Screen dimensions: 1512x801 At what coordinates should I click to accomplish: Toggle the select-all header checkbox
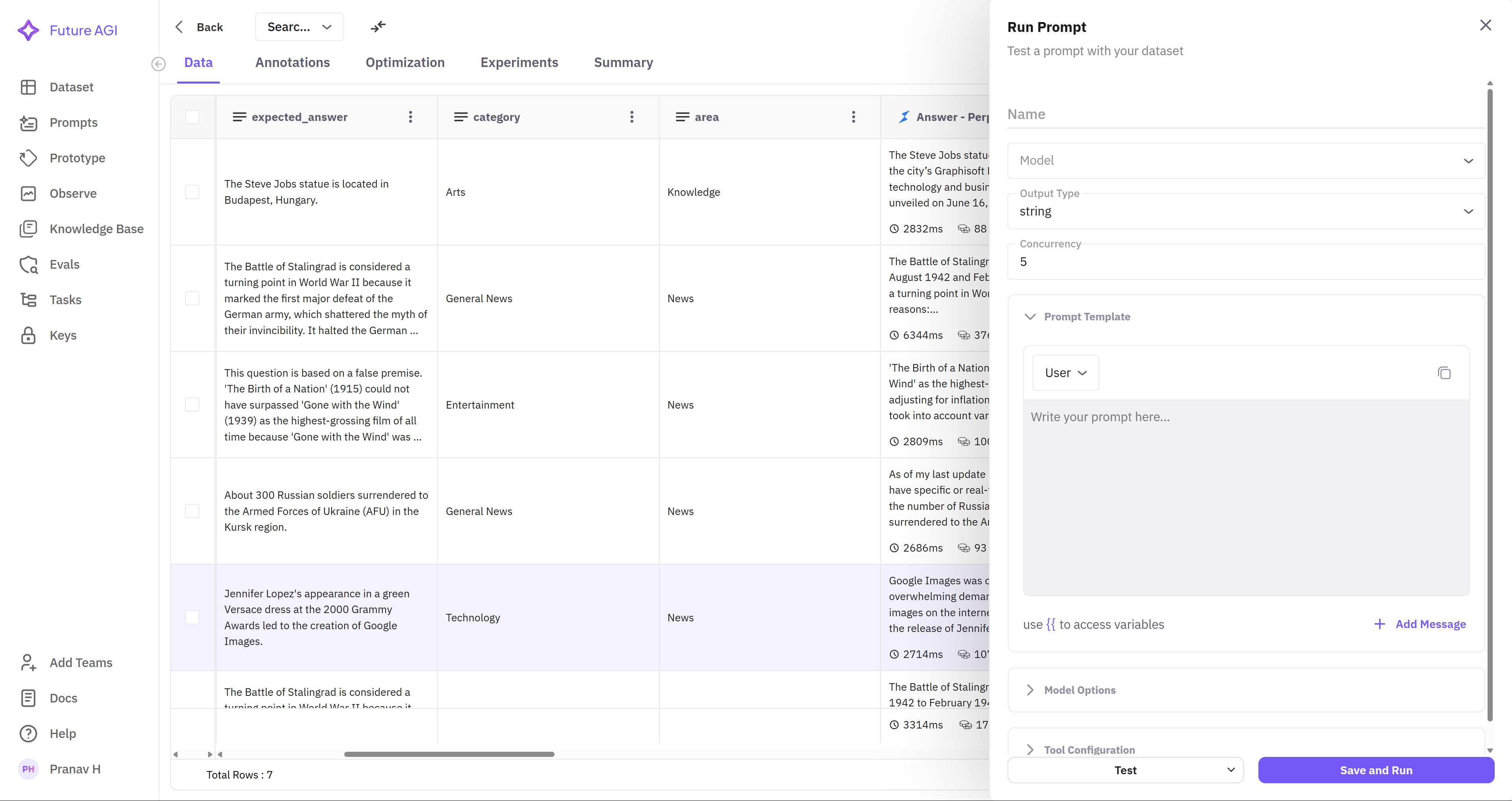tap(192, 117)
